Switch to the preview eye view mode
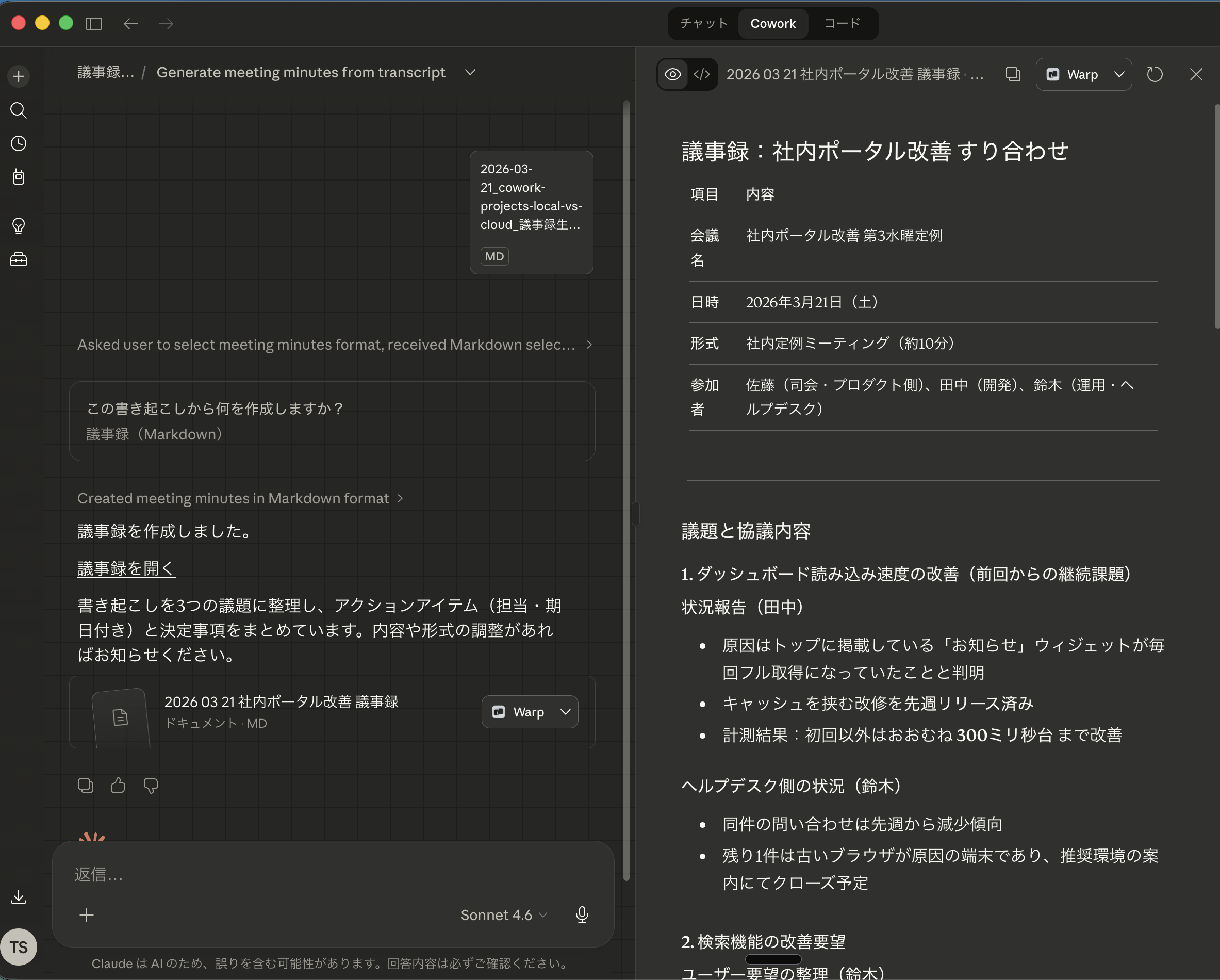The image size is (1220, 980). pyautogui.click(x=673, y=74)
